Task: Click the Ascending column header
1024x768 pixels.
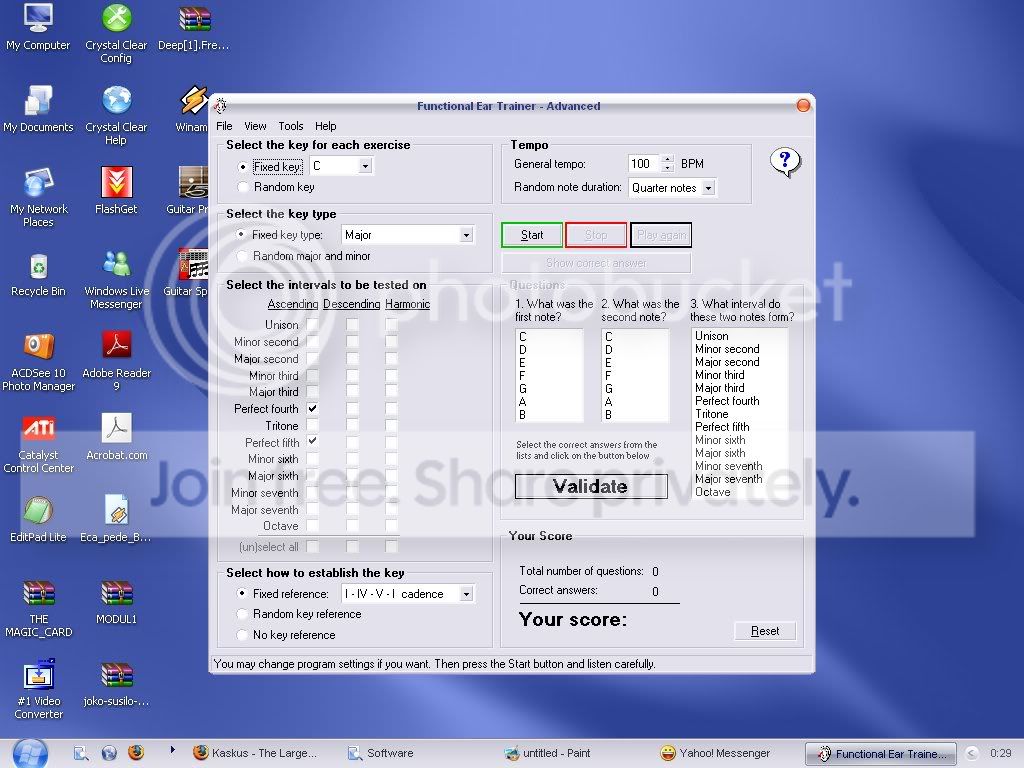Action: pyautogui.click(x=293, y=304)
